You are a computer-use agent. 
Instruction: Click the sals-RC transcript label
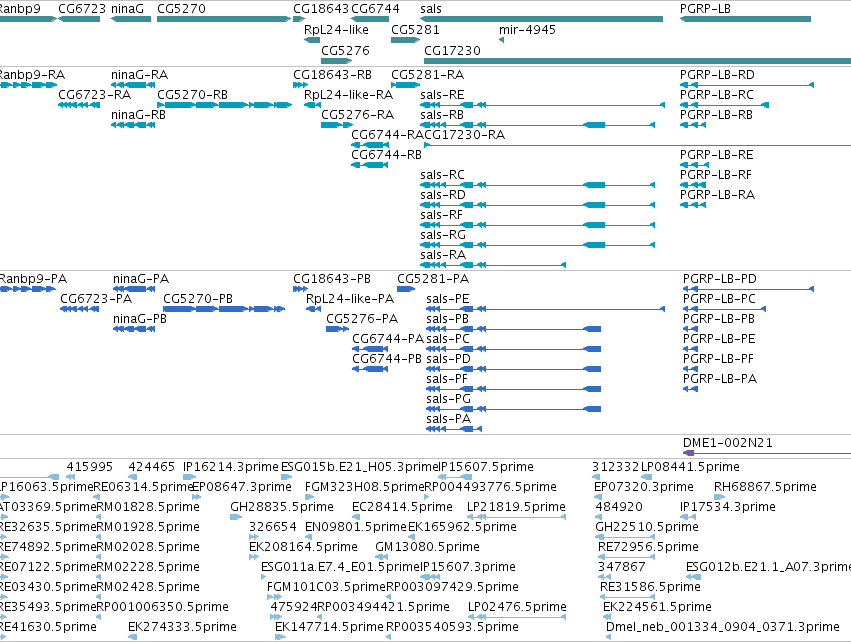[442, 175]
